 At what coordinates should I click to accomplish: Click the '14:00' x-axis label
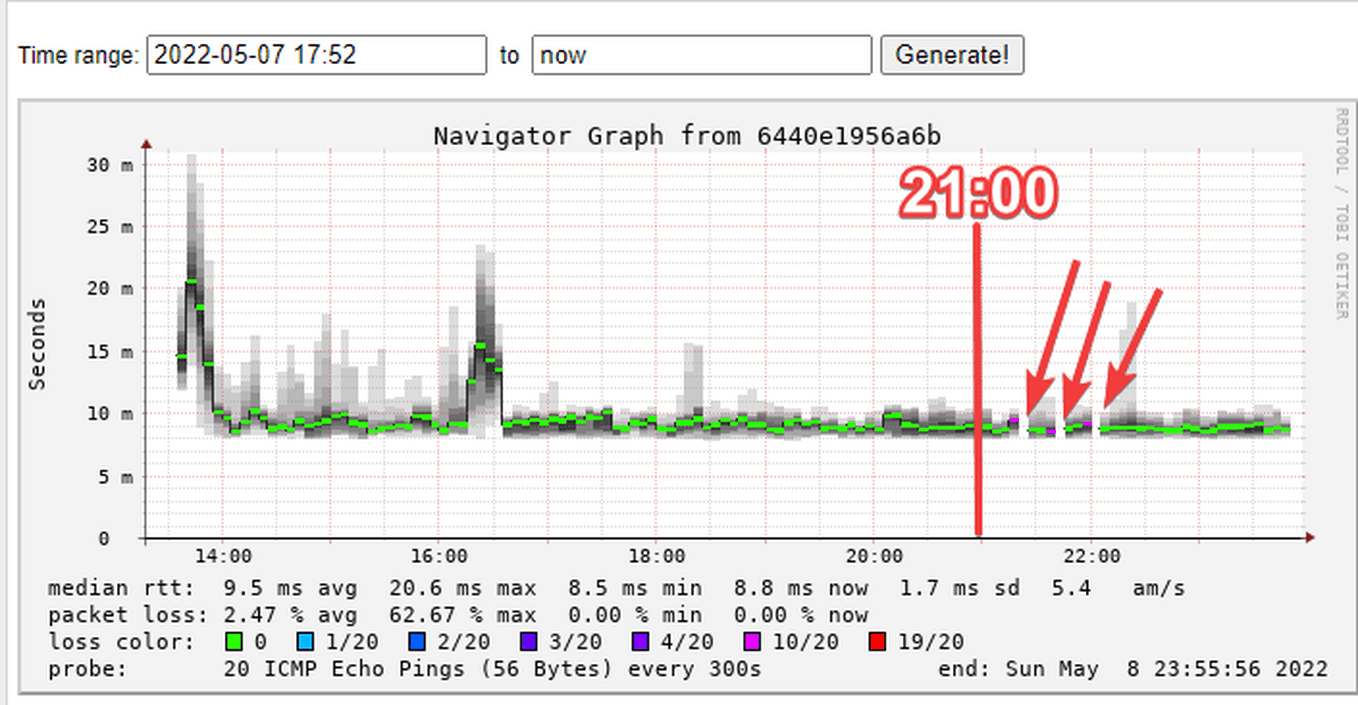click(223, 556)
